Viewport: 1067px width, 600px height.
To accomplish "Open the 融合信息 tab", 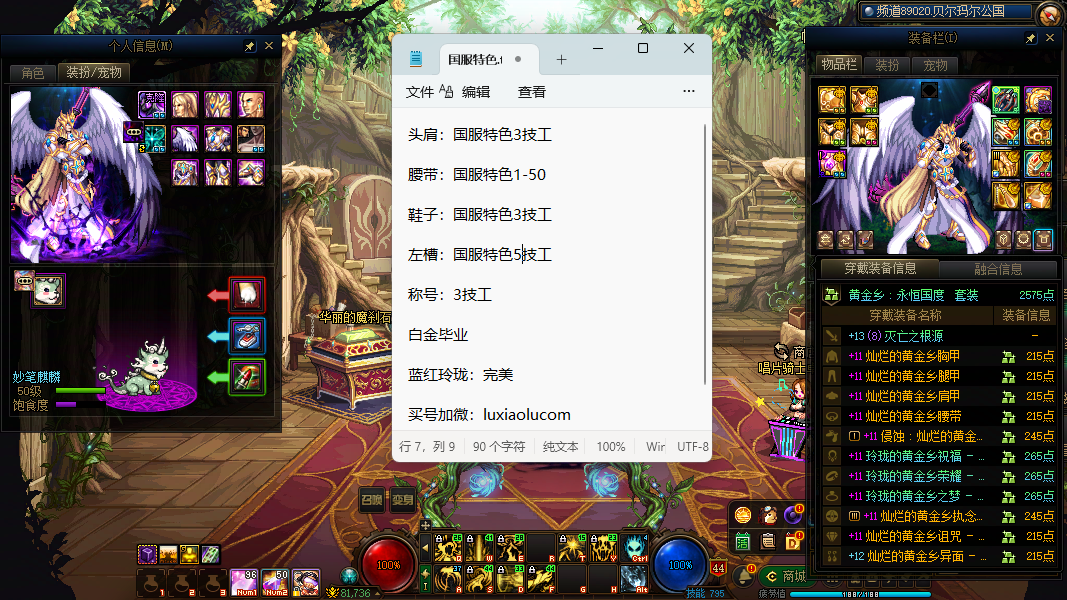I will pyautogui.click(x=997, y=269).
